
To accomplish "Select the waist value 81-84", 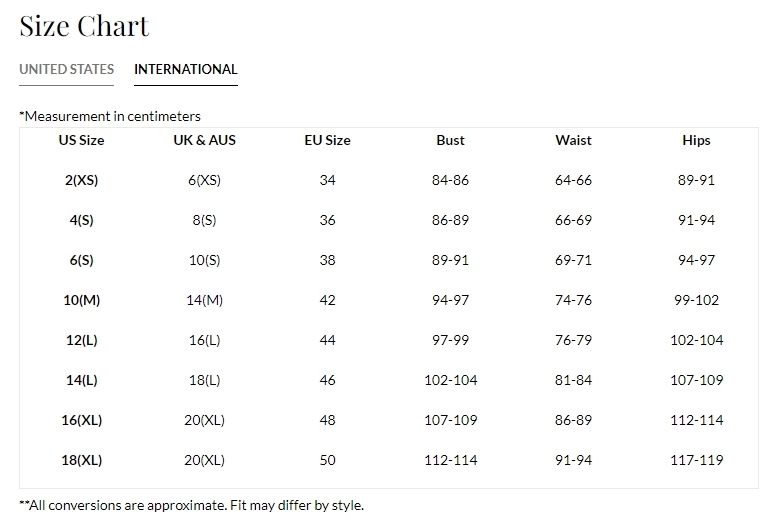I will pyautogui.click(x=573, y=380).
